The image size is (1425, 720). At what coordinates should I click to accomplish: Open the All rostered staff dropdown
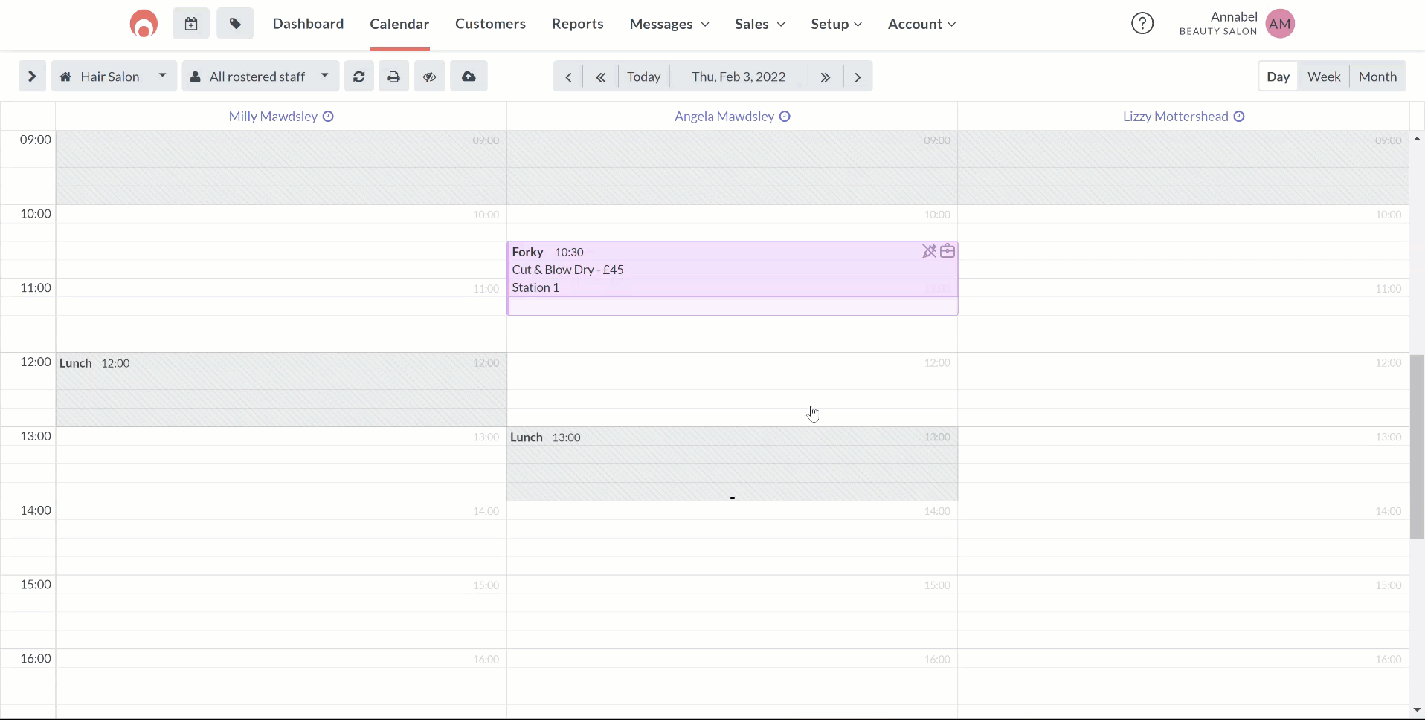pyautogui.click(x=260, y=76)
